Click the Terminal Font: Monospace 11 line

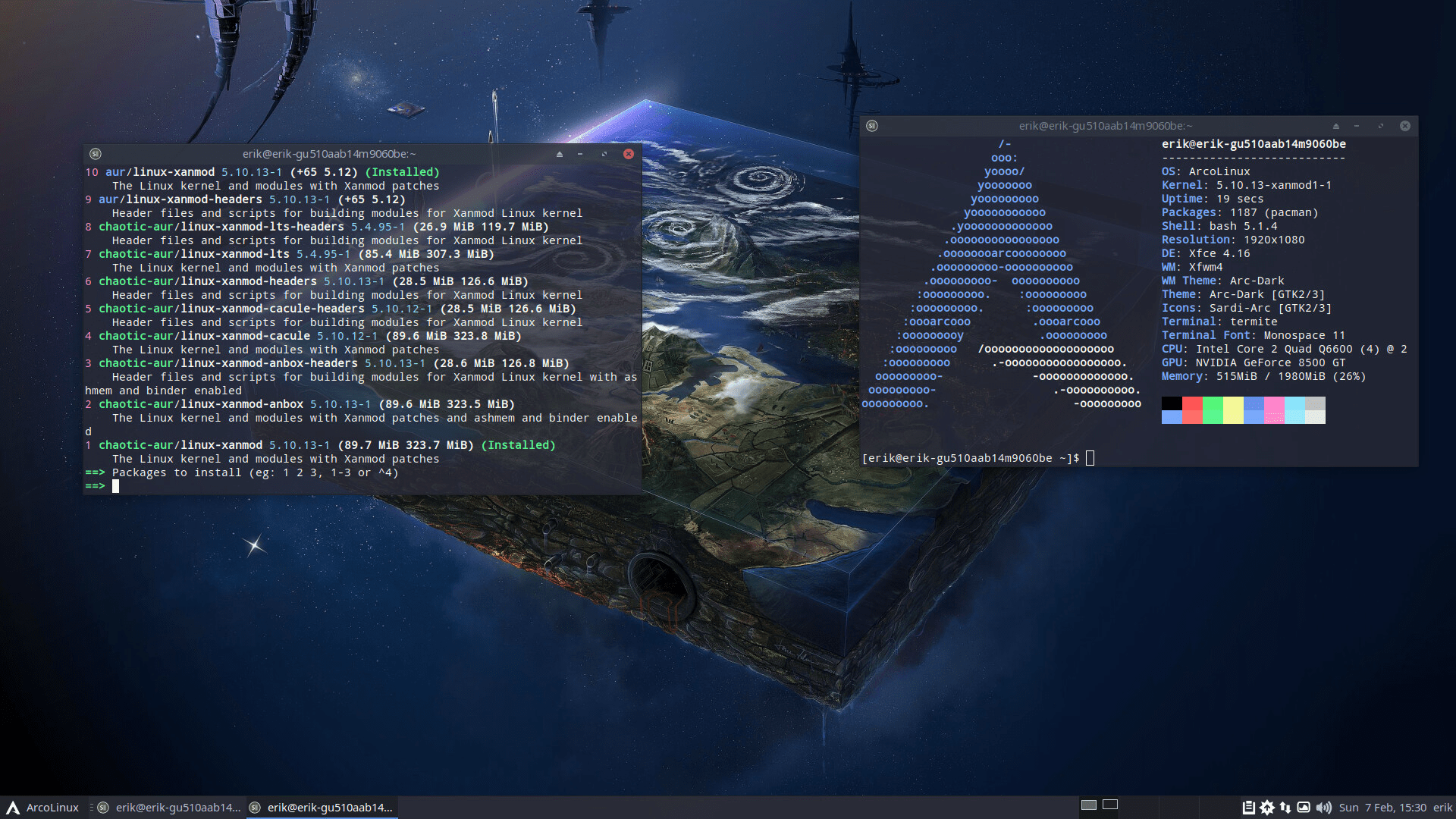coord(1254,335)
